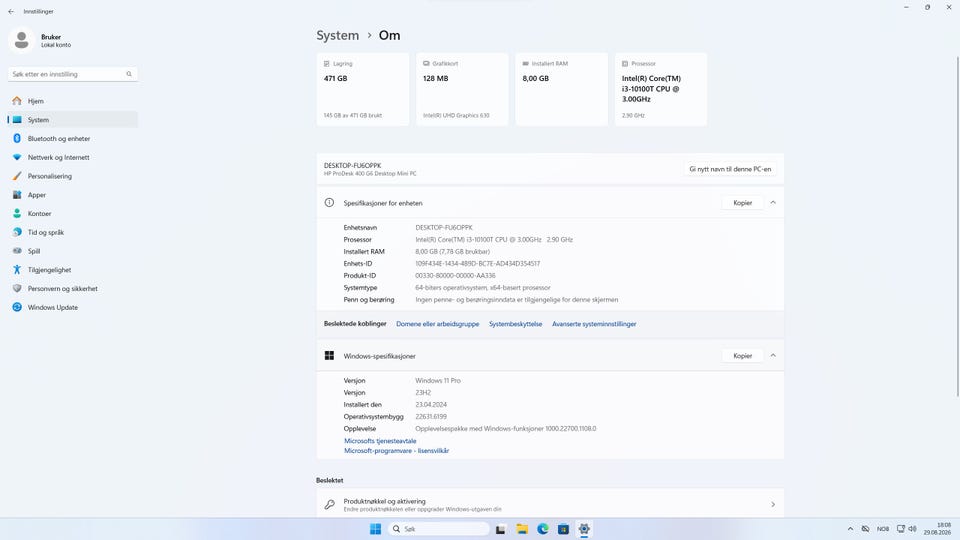Image resolution: width=960 pixels, height=540 pixels.
Task: Open Produktnøkkel og aktivering chevron
Action: point(773,504)
